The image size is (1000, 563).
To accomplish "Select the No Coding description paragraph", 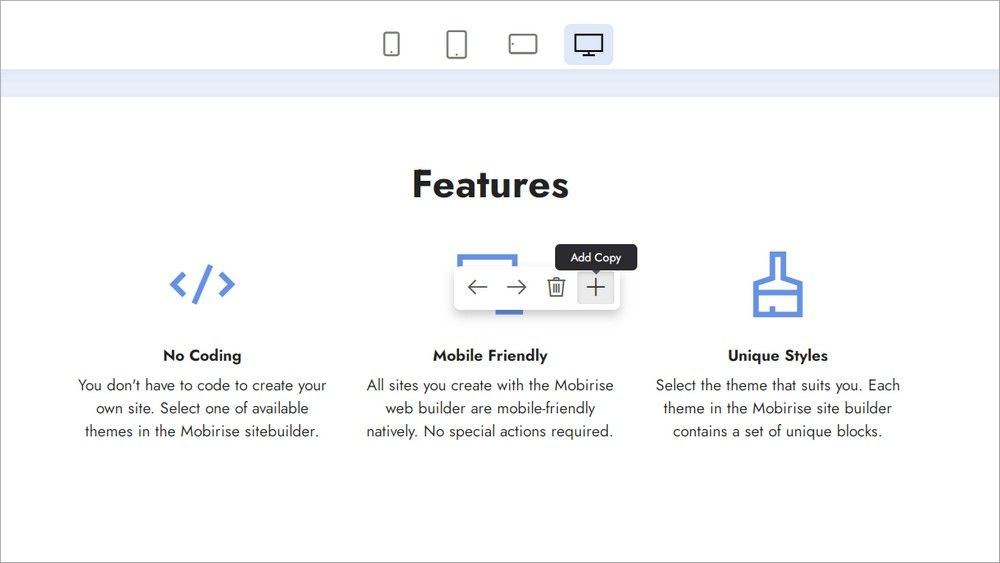I will click(x=202, y=408).
